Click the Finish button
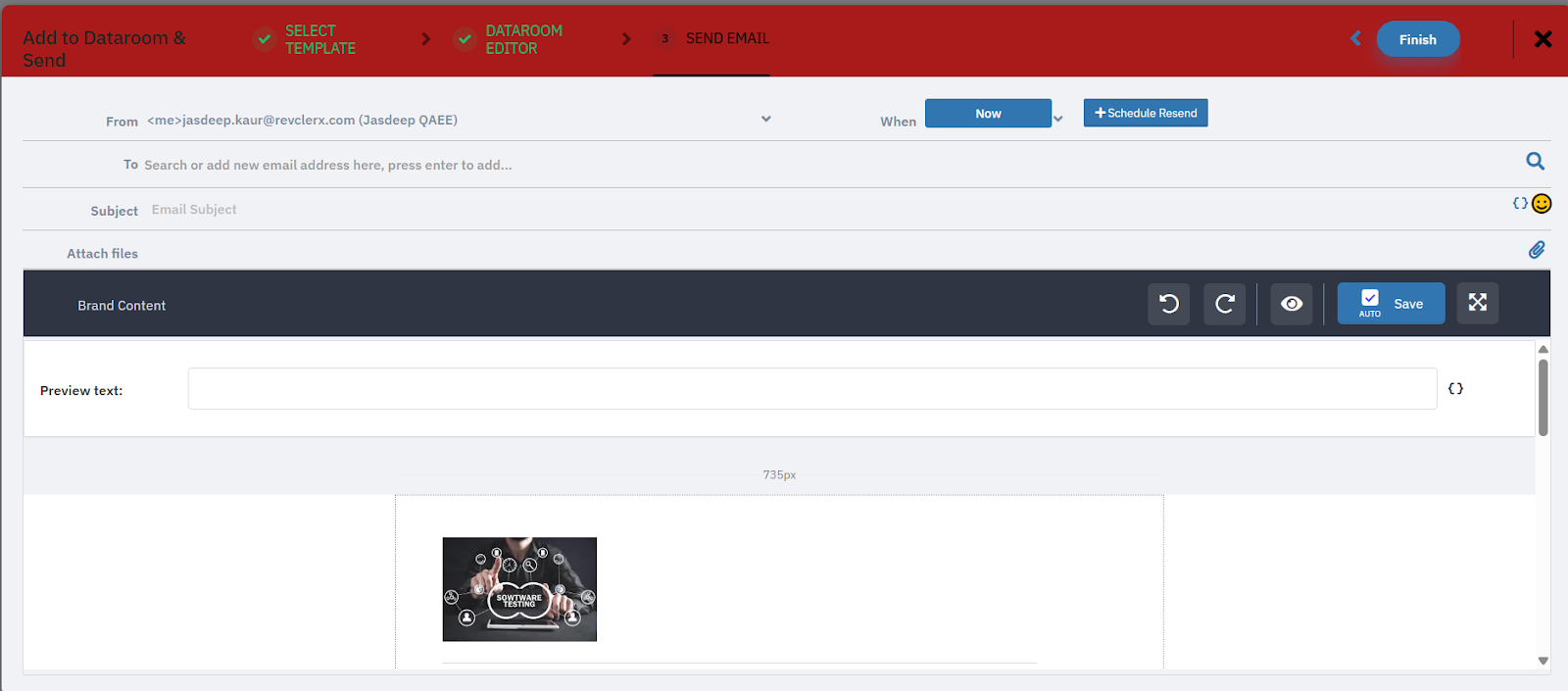This screenshot has height=691, width=1568. (1417, 39)
